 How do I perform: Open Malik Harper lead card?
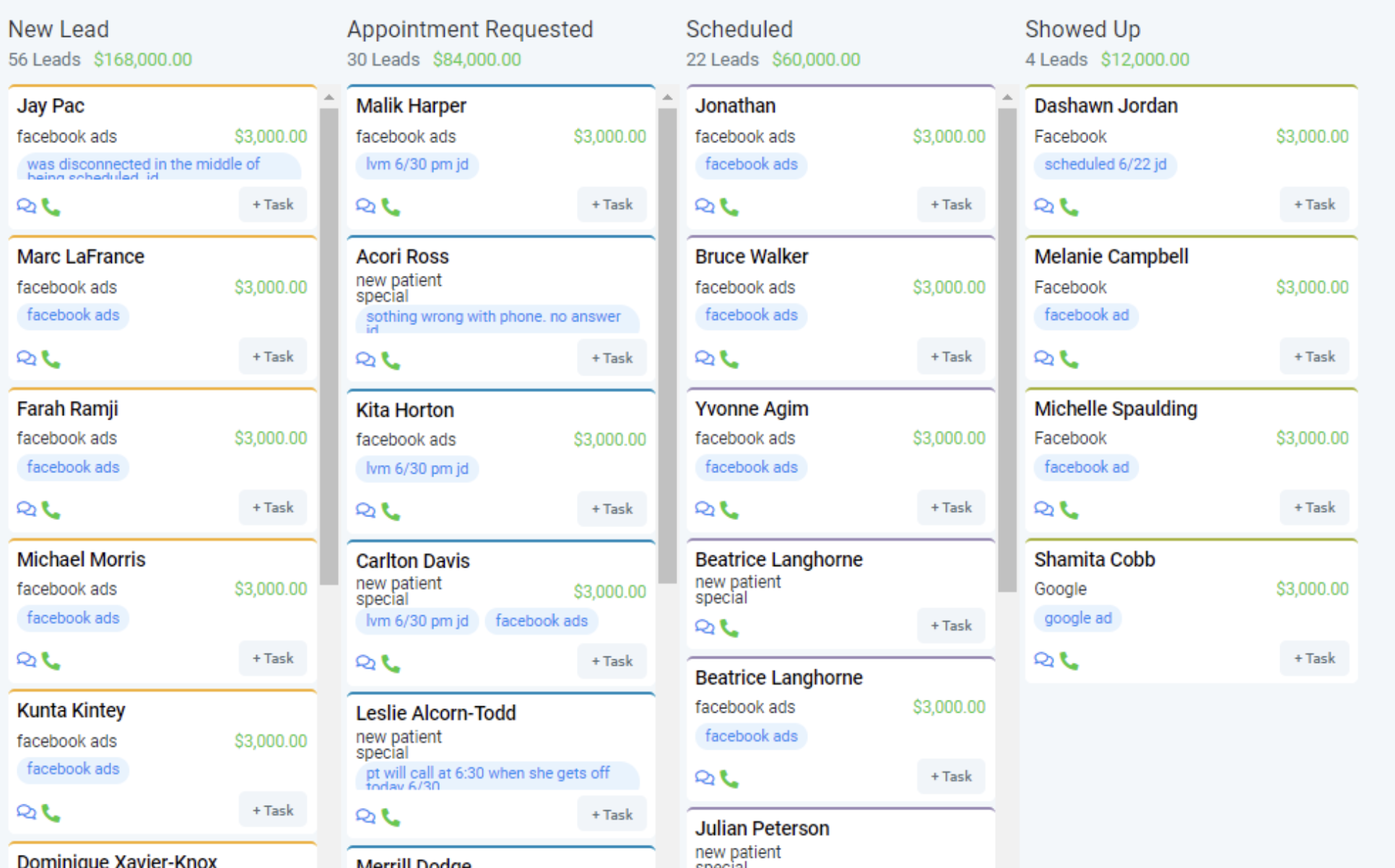click(x=501, y=157)
